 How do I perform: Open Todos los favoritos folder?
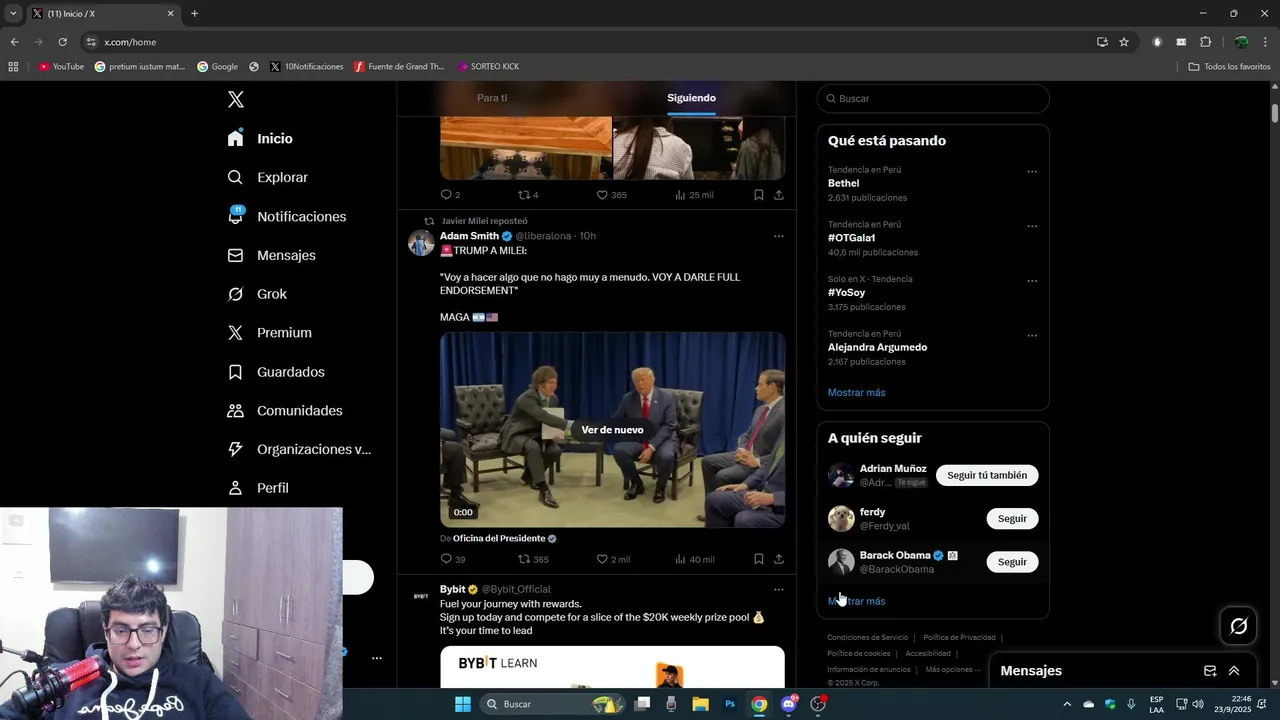[x=1229, y=67]
